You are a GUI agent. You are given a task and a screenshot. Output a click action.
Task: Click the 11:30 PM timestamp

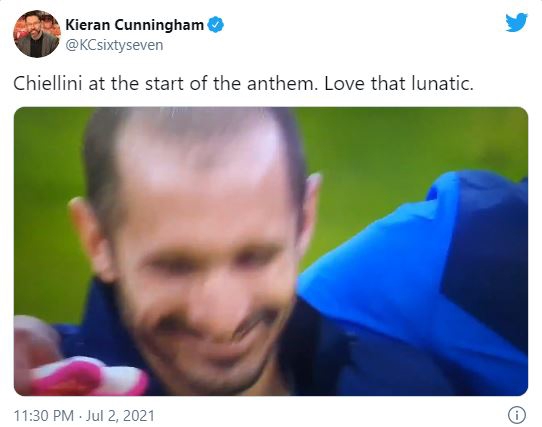(x=44, y=416)
